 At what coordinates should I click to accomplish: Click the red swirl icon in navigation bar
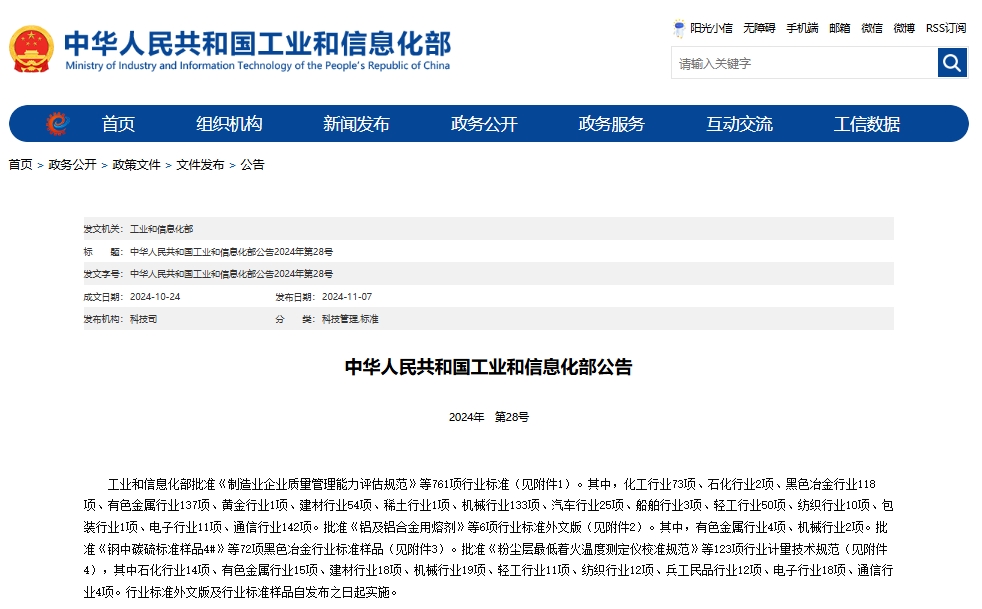[x=57, y=124]
